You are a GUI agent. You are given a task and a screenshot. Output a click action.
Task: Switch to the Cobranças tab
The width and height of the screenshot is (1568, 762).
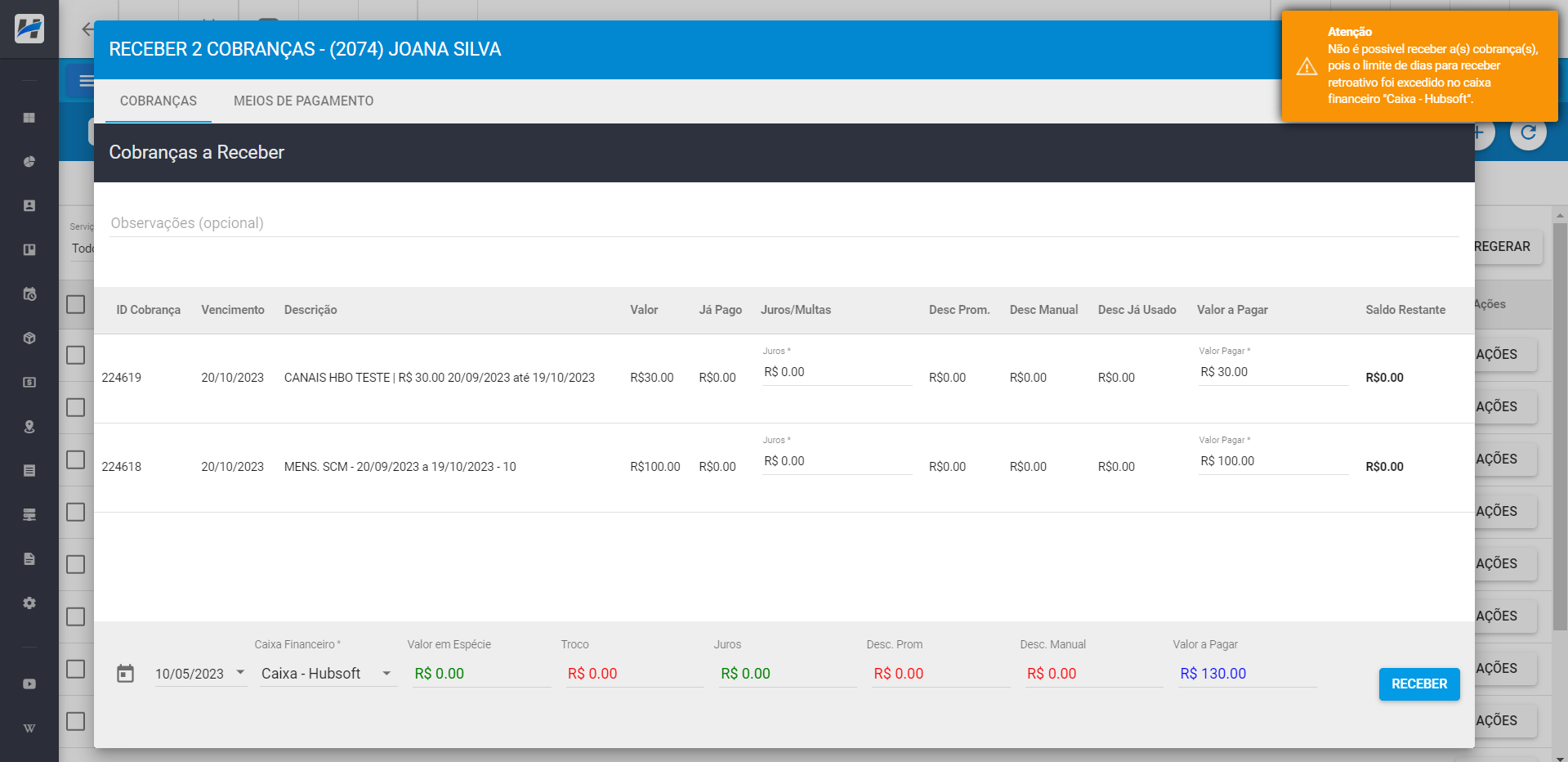(159, 101)
